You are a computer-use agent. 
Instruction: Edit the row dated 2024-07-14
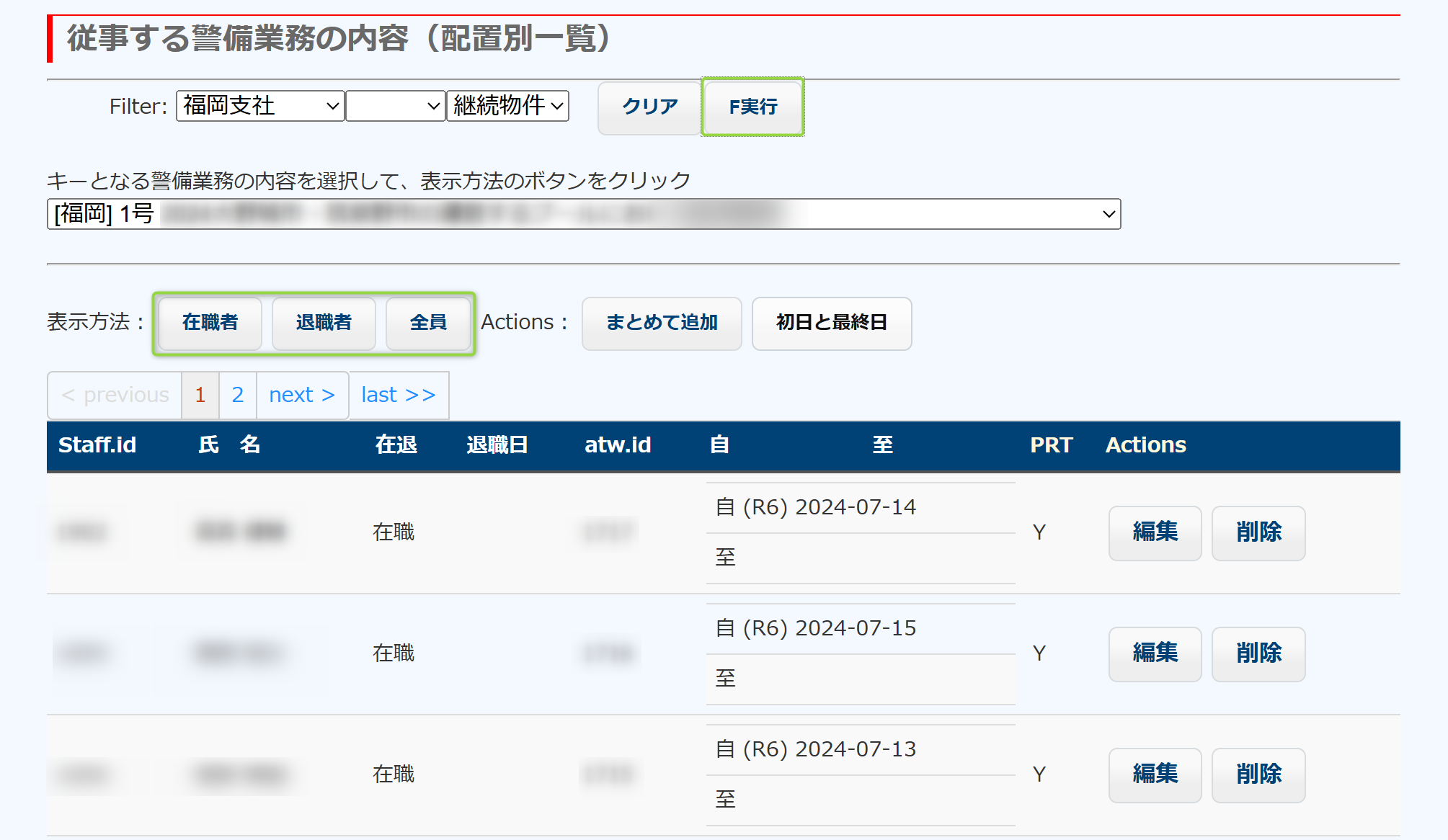click(1155, 532)
